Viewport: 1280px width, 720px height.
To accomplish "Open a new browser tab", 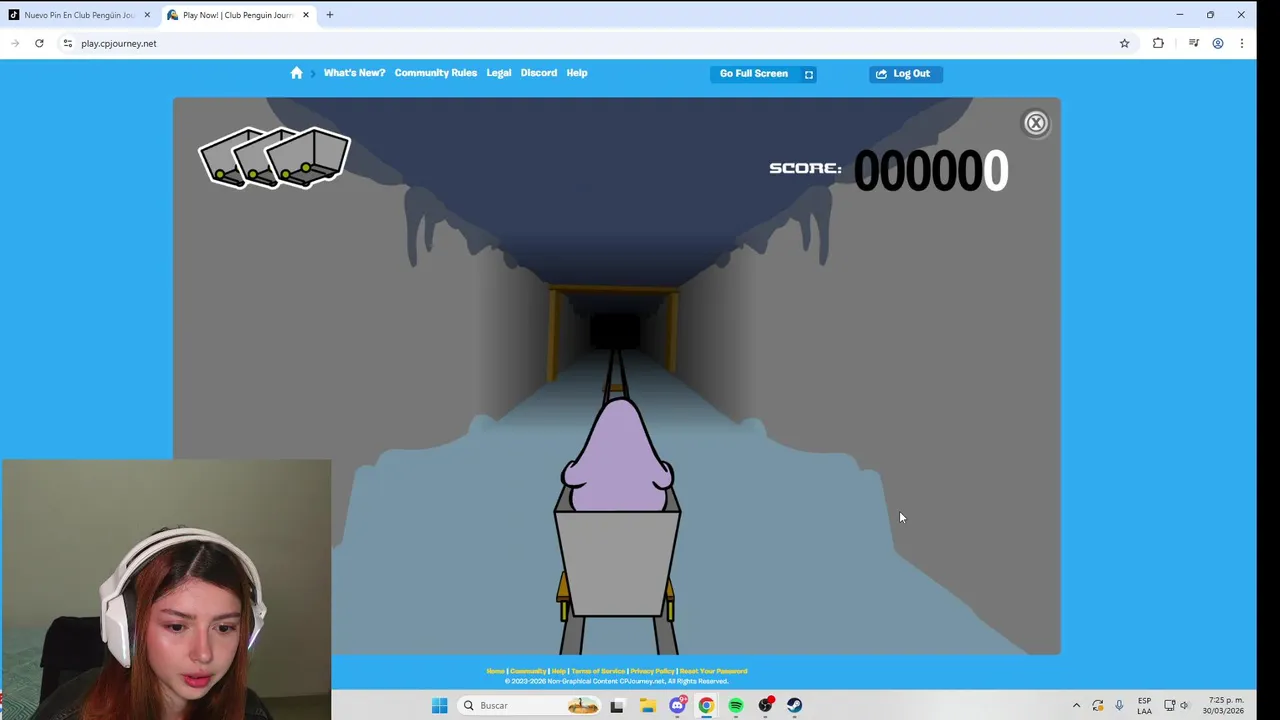I will pos(330,15).
